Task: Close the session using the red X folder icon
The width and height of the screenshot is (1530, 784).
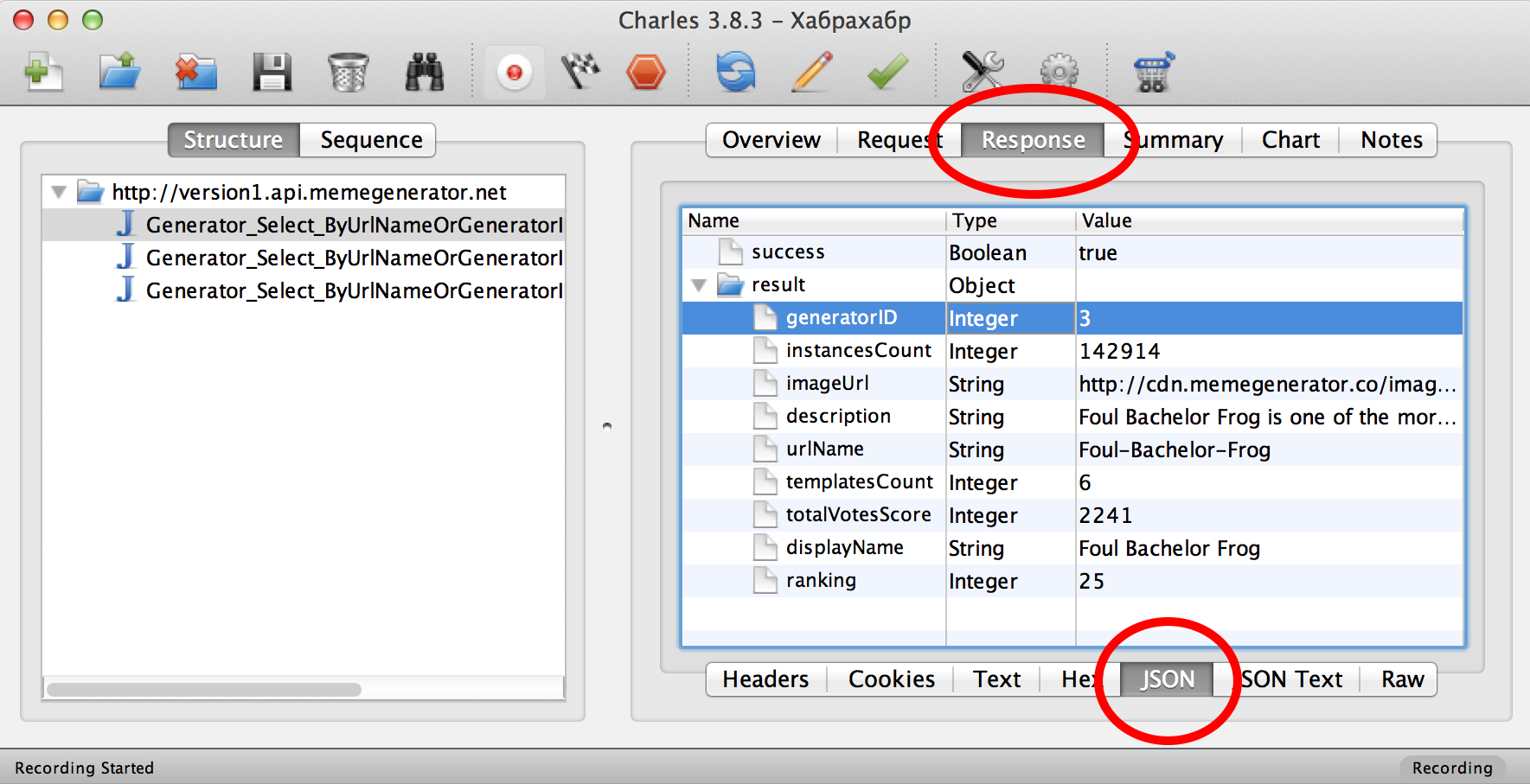Action: point(195,72)
